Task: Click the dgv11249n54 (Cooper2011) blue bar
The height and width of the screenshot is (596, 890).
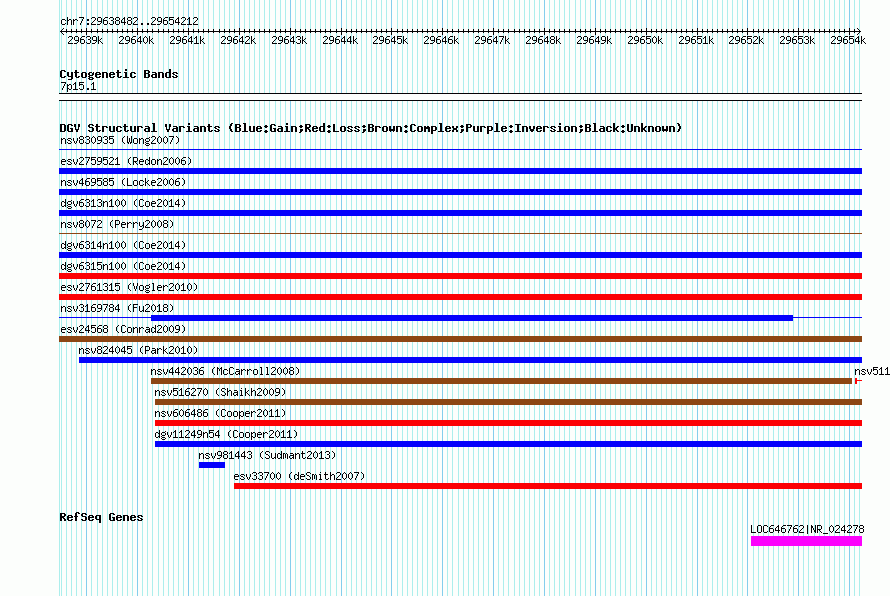Action: pyautogui.click(x=509, y=444)
